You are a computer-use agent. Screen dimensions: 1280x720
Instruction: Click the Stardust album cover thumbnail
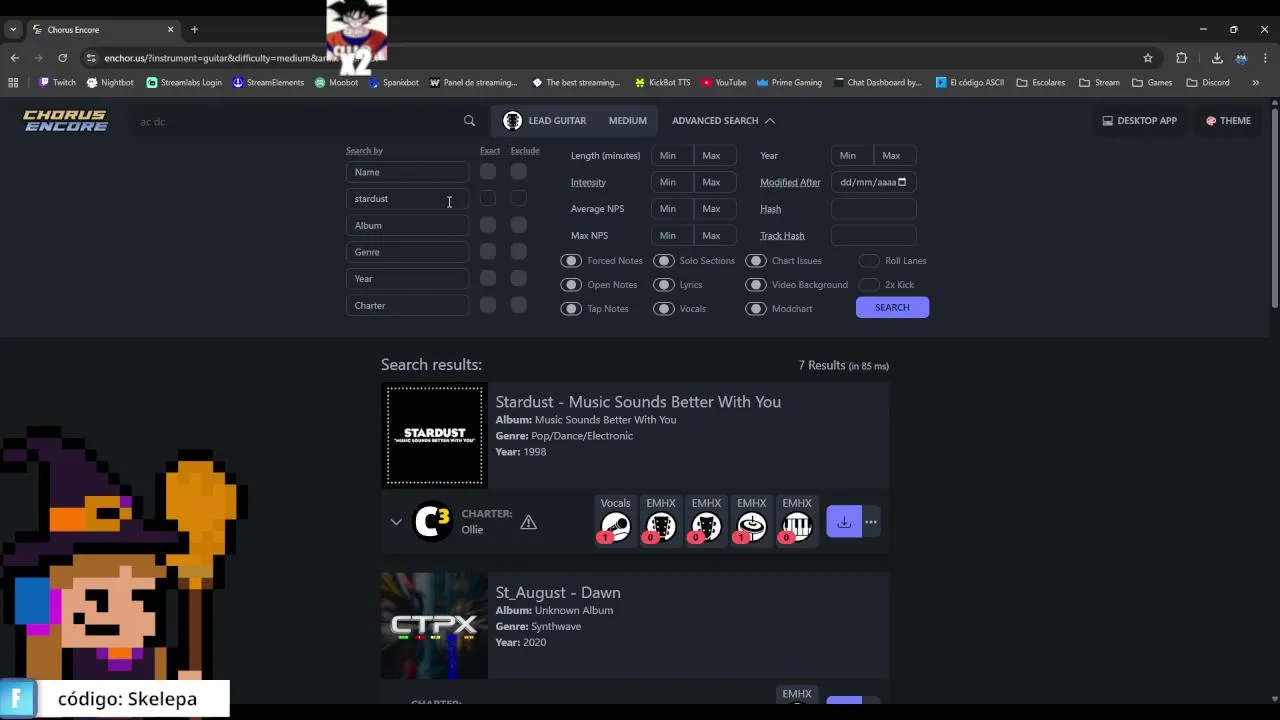coord(434,435)
